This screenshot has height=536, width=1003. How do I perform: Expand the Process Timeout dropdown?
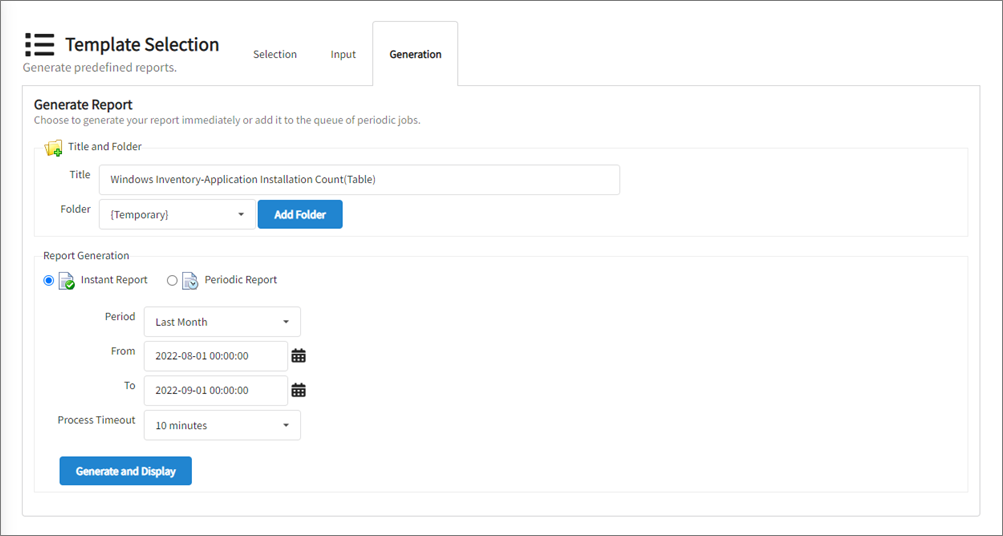222,426
